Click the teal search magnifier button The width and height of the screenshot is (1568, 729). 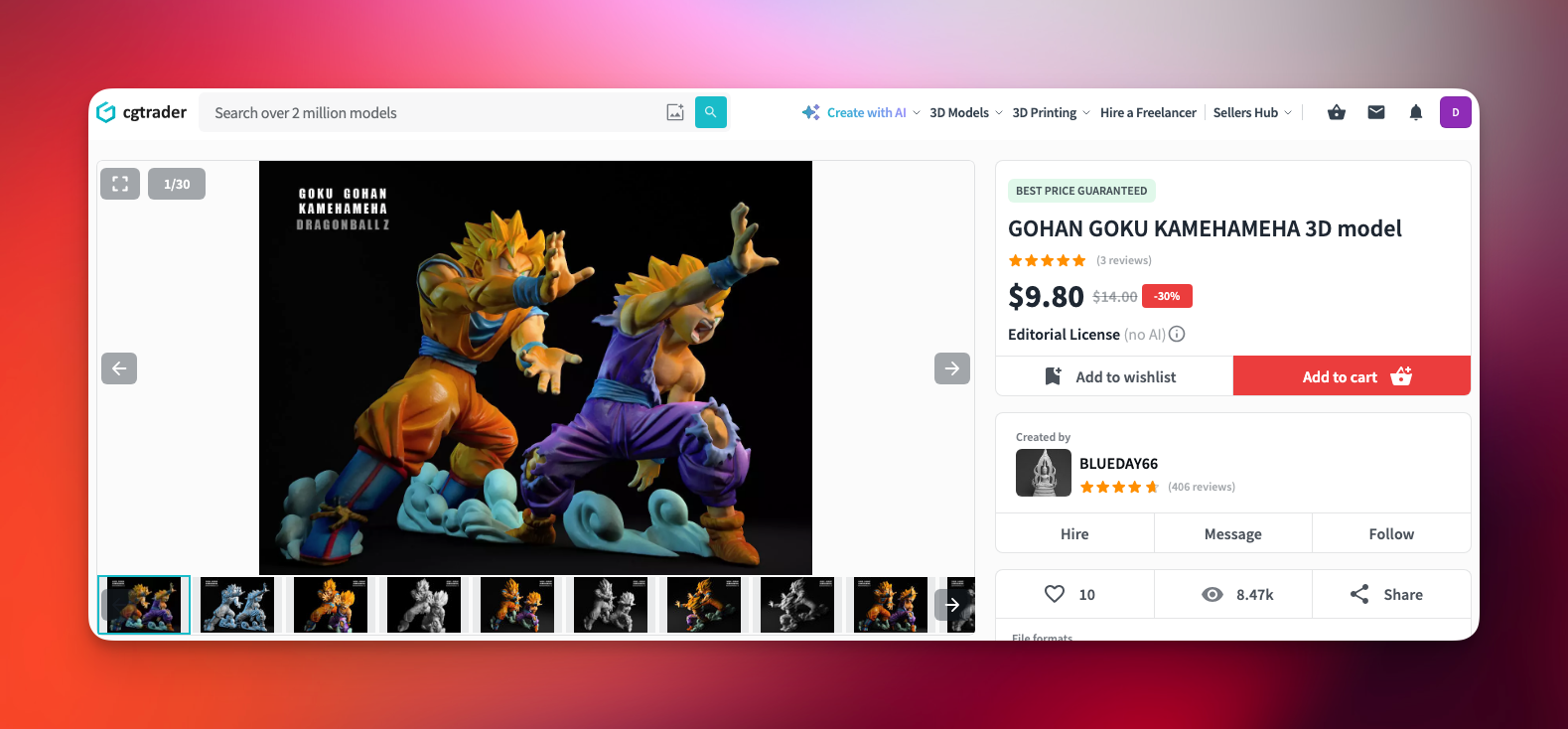(x=711, y=112)
